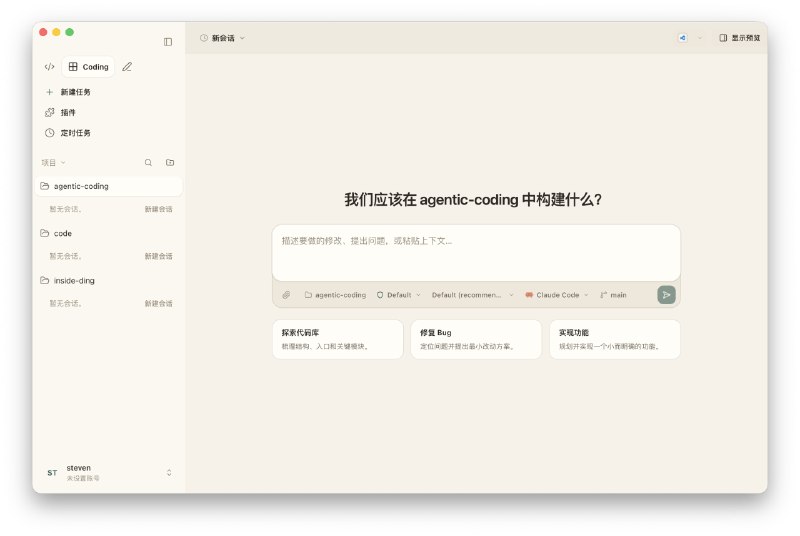This screenshot has height=536, width=800.
Task: Search projects with the magnifier icon
Action: coord(148,163)
